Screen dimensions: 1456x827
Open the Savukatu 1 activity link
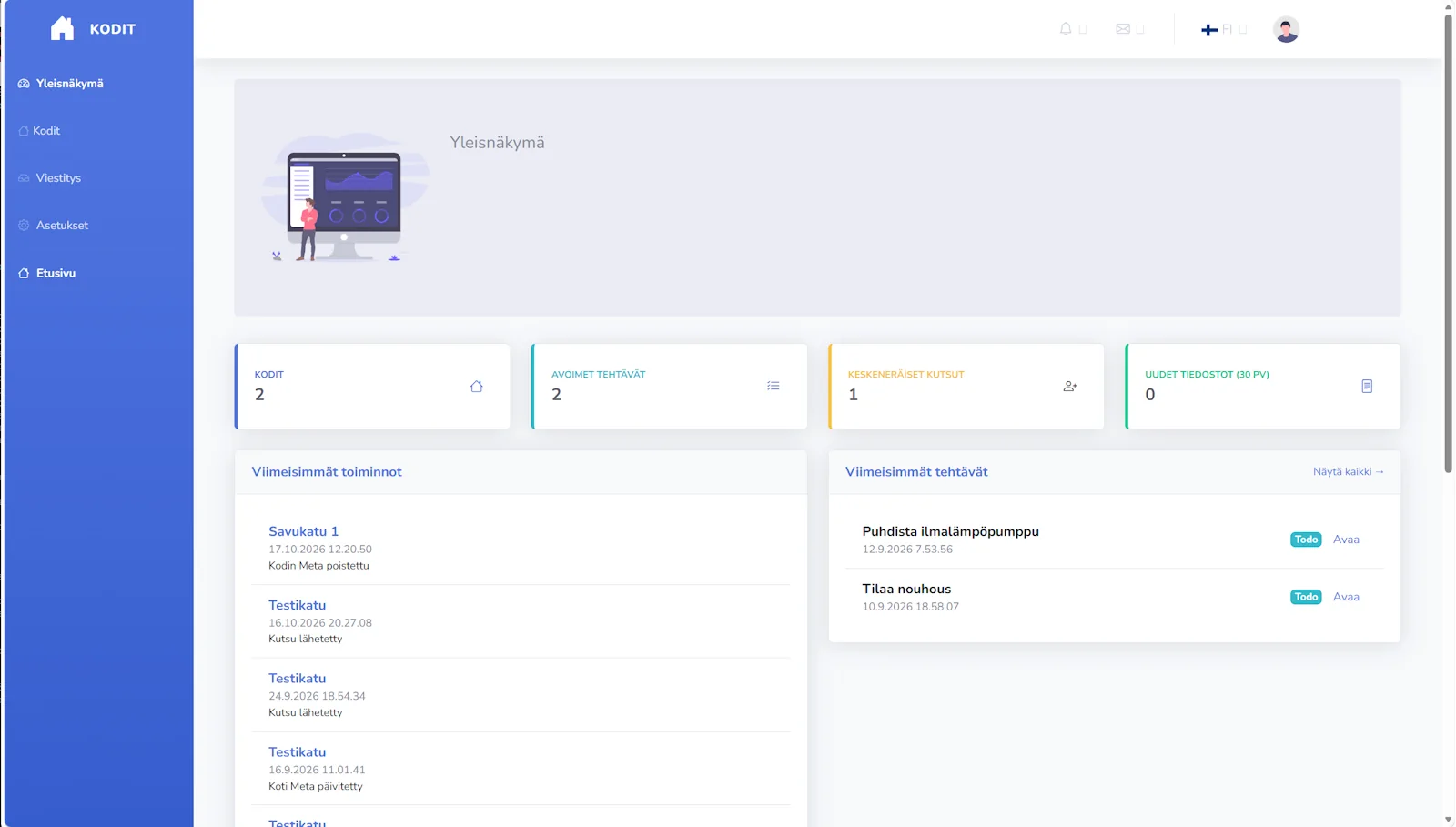tap(303, 531)
